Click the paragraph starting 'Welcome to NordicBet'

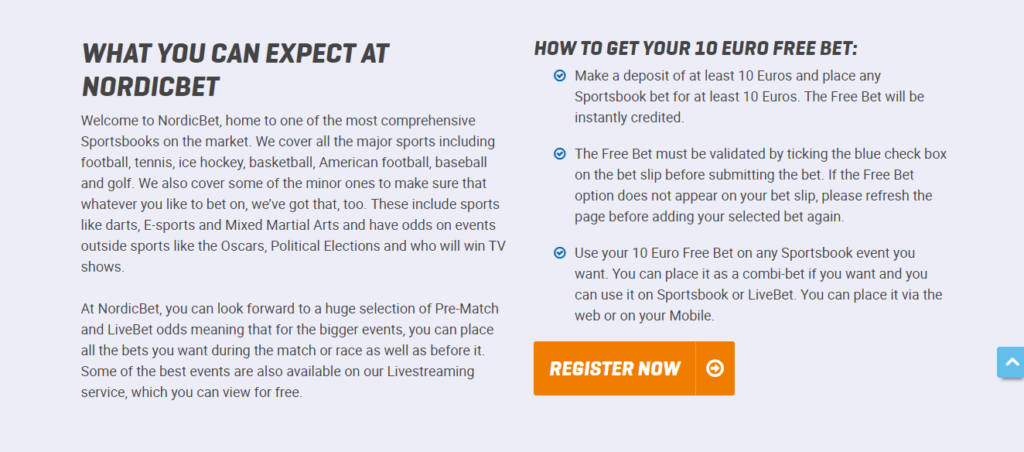click(293, 194)
